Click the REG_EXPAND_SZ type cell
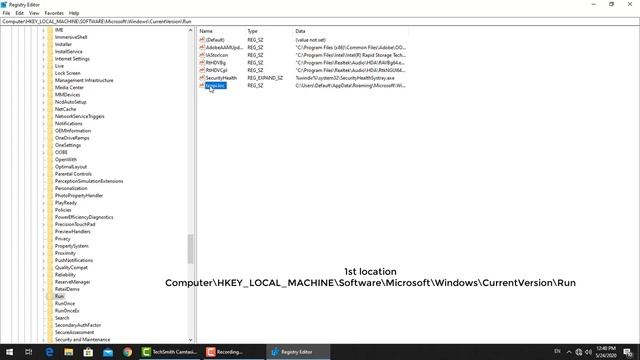The height and width of the screenshot is (360, 640). [265, 78]
